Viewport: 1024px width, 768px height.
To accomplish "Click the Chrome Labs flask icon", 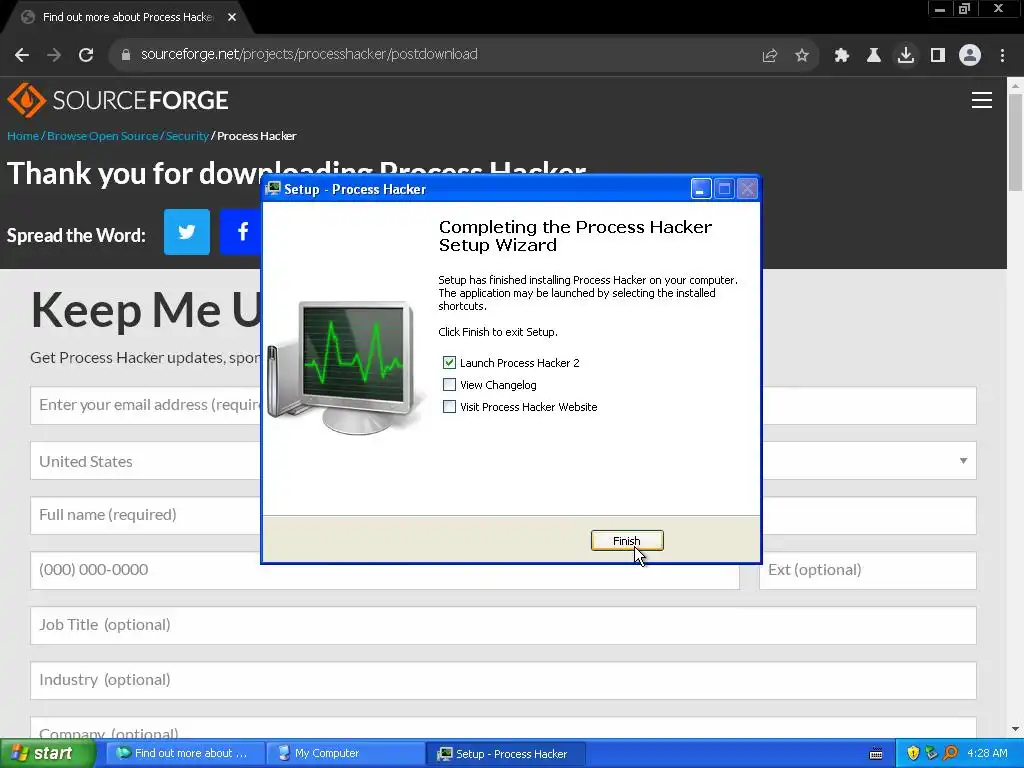I will click(x=874, y=56).
